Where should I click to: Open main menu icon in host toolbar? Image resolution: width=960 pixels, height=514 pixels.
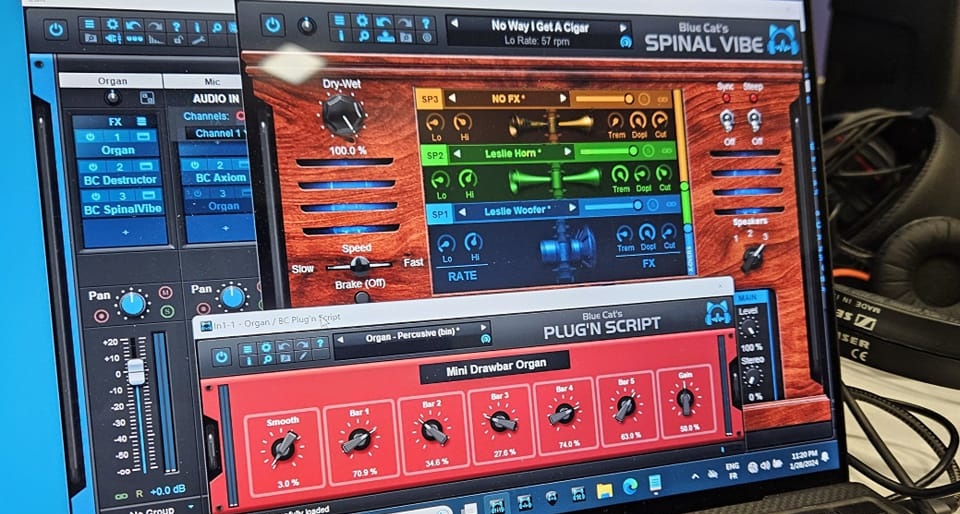click(x=90, y=24)
